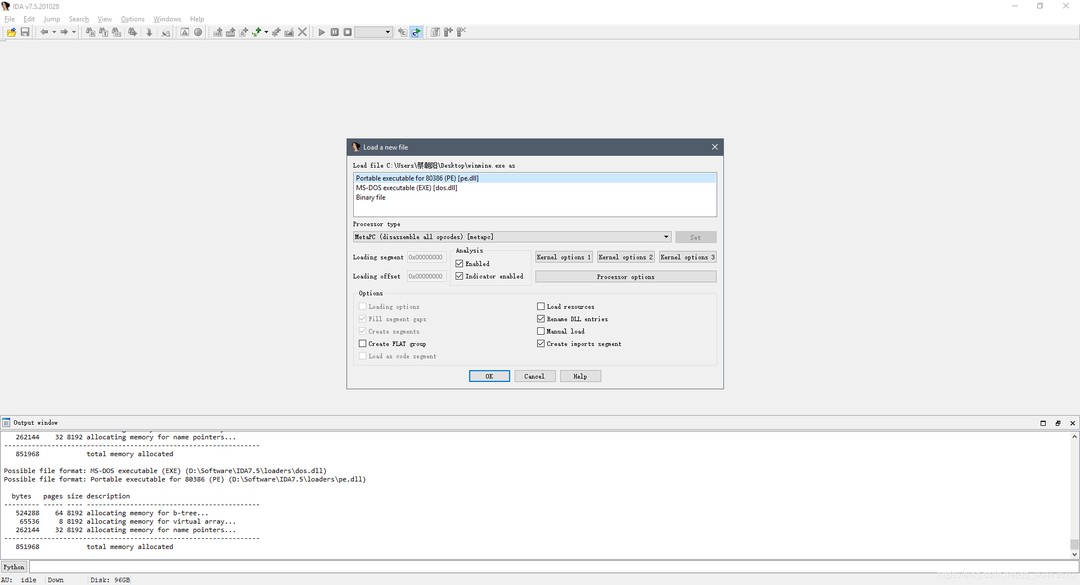Screen dimensions: 1080x585
Task: Click the AU: idle status indicator
Action: (x=19, y=579)
